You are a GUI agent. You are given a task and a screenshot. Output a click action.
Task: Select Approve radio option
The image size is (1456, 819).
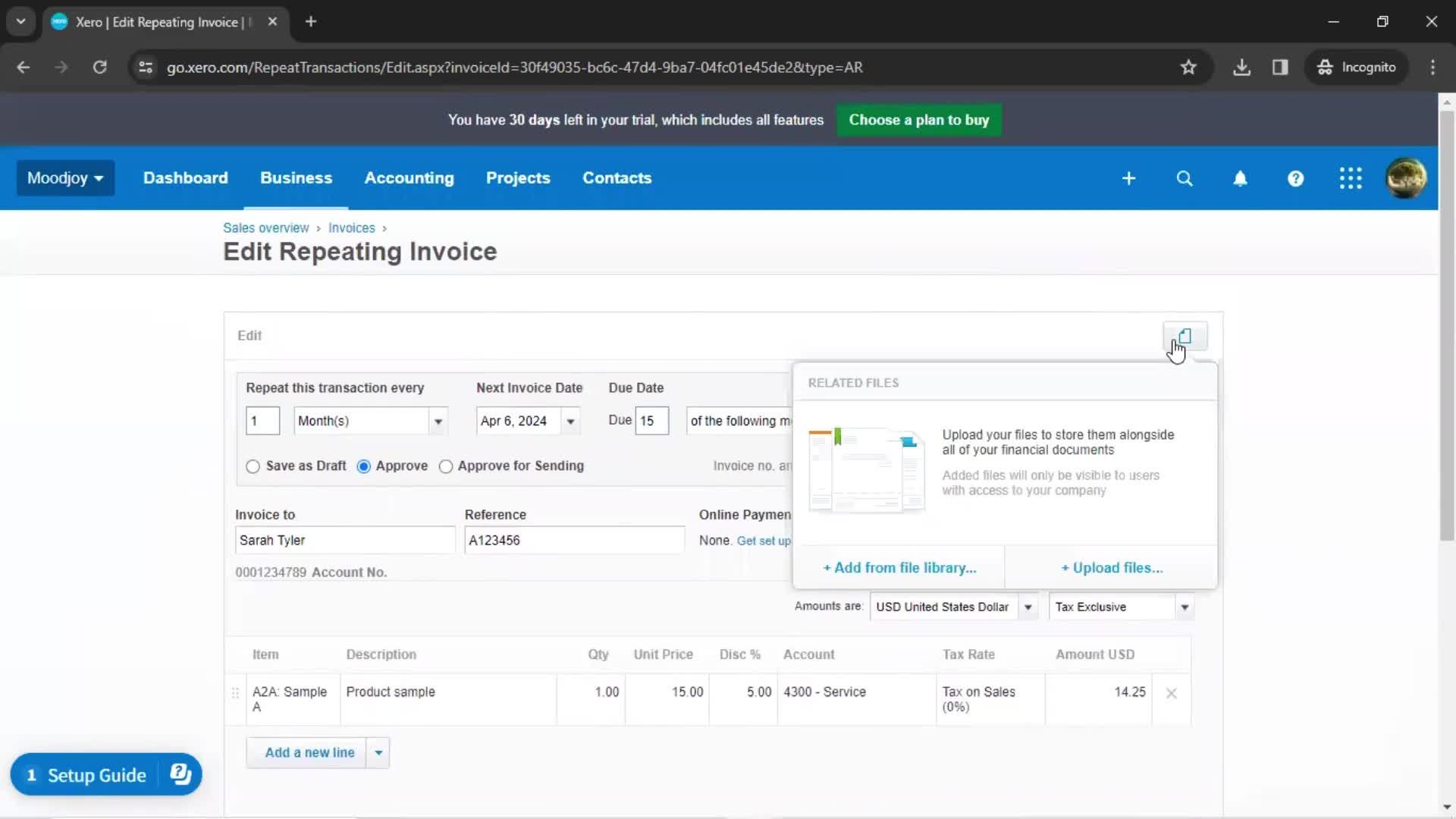(364, 466)
